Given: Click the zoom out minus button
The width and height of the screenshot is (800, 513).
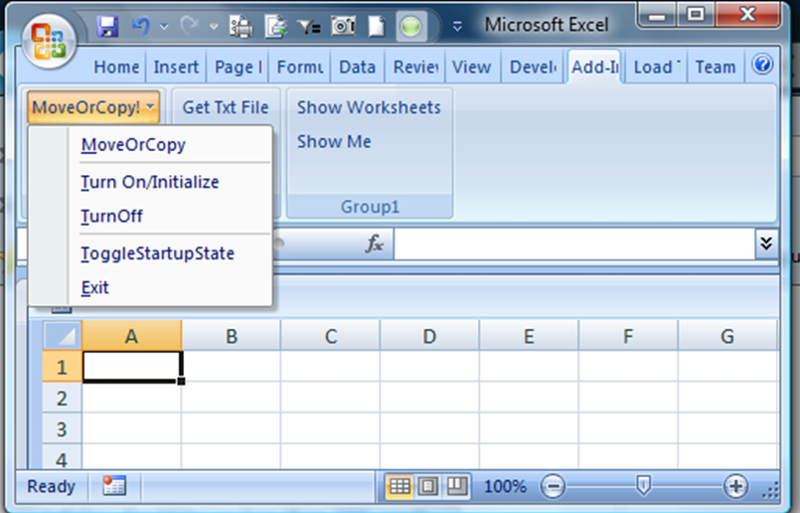Looking at the screenshot, I should [x=553, y=486].
